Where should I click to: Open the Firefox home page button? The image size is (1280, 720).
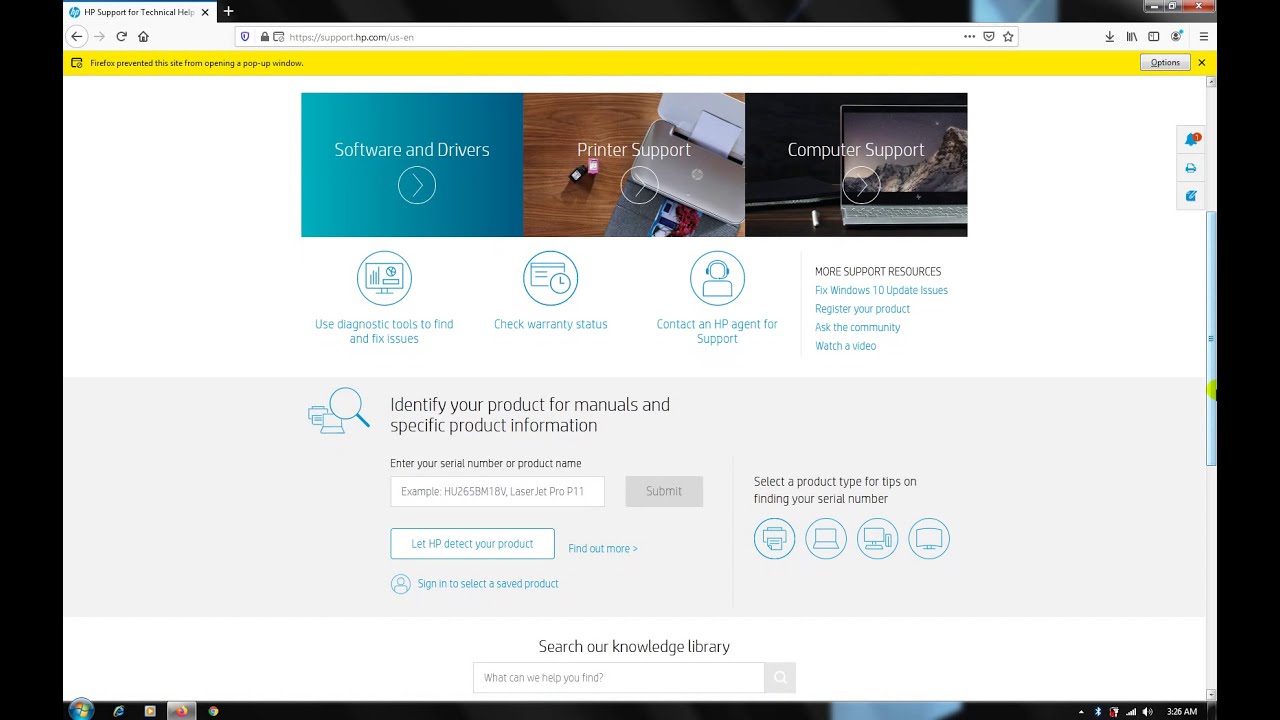[143, 36]
